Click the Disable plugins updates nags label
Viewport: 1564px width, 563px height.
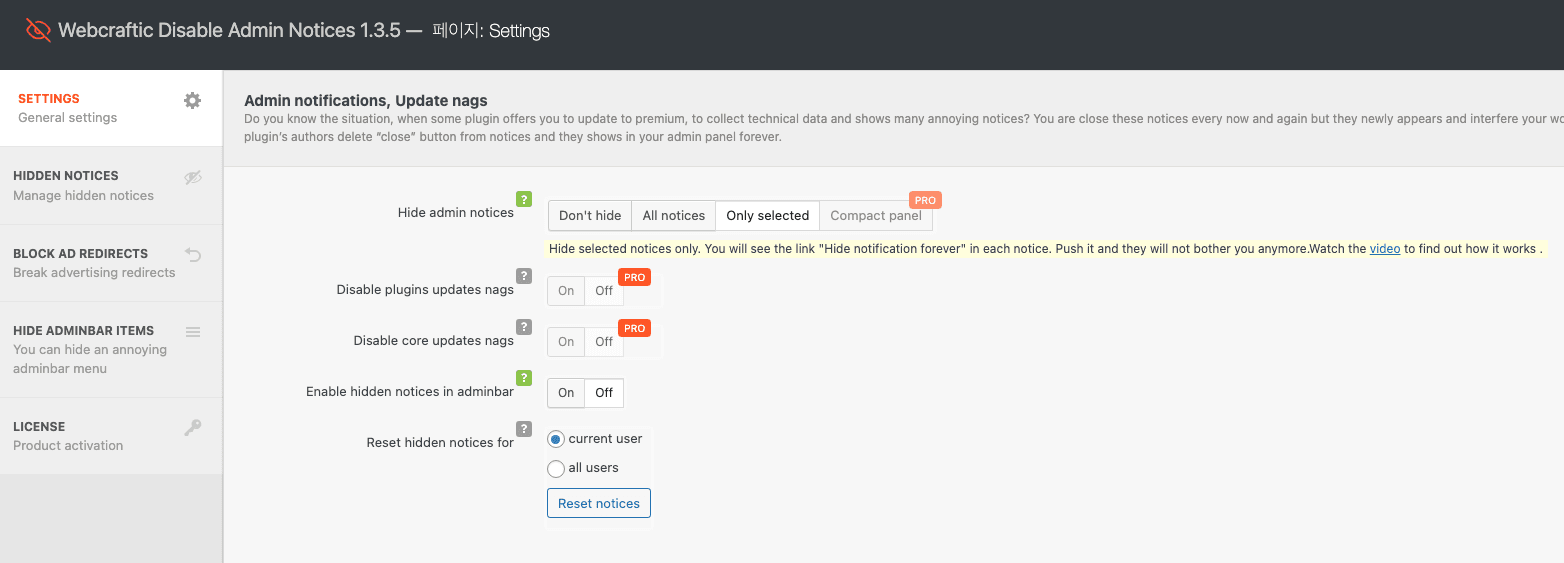tap(425, 289)
